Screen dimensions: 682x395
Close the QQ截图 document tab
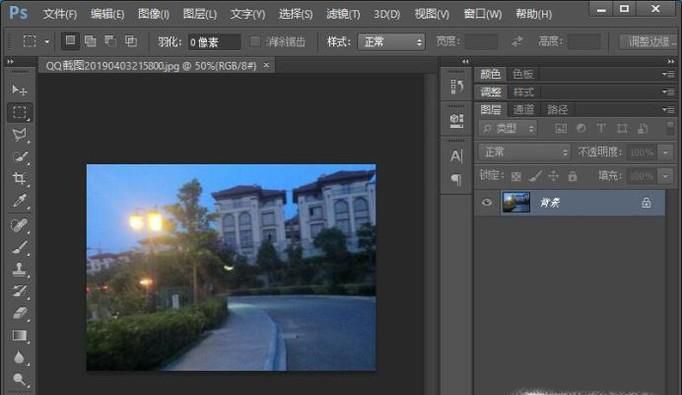266,65
